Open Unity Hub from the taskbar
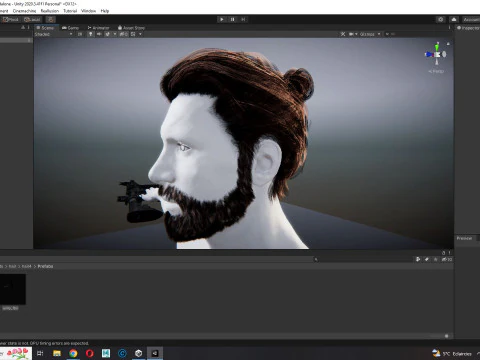Screen dimensions: 480x360 [x=139, y=353]
